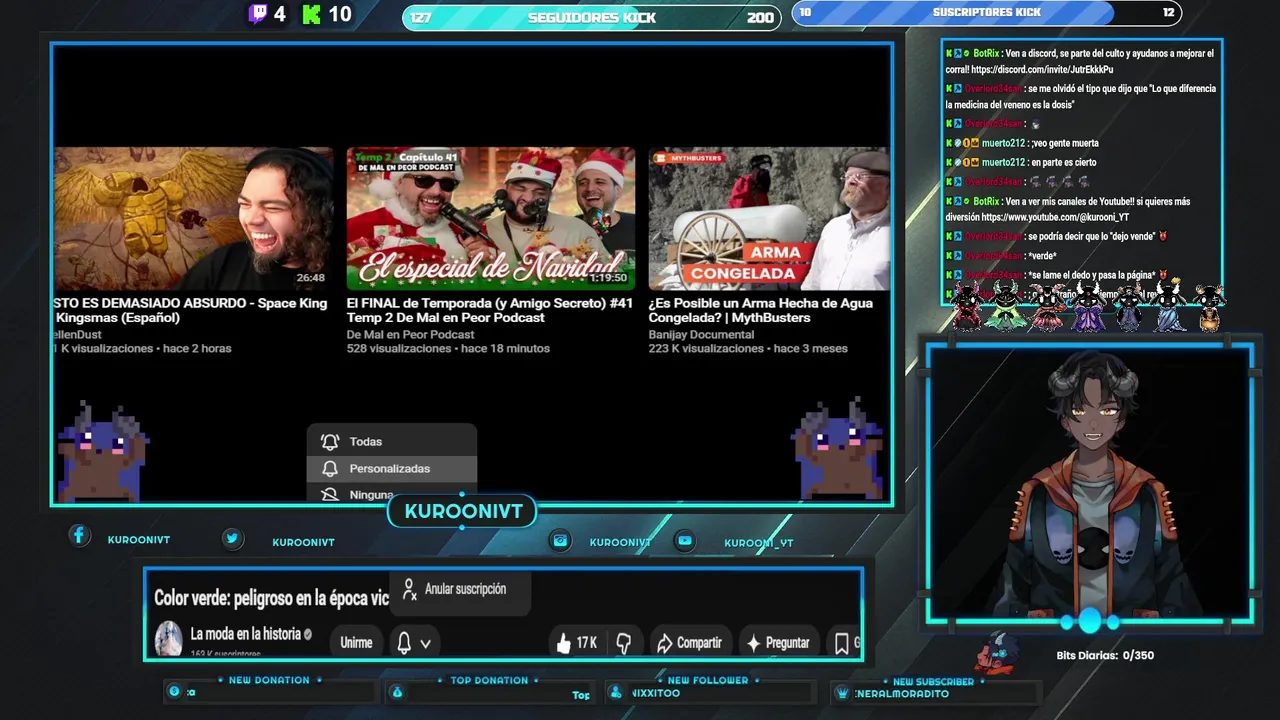Open the Space King Kingsmas video thumbnail
The image size is (1280, 720).
point(193,218)
